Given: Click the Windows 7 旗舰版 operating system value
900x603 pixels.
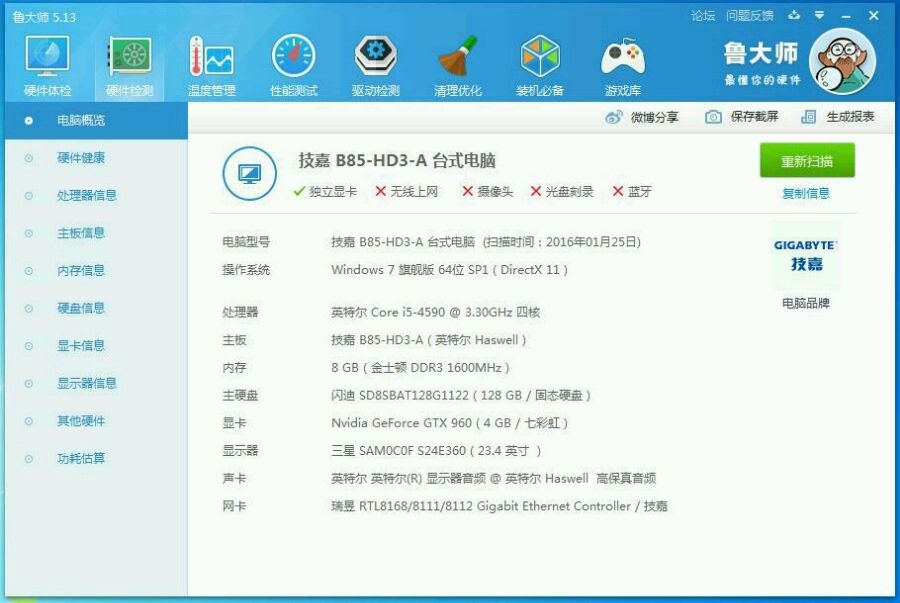Looking at the screenshot, I should [x=449, y=270].
